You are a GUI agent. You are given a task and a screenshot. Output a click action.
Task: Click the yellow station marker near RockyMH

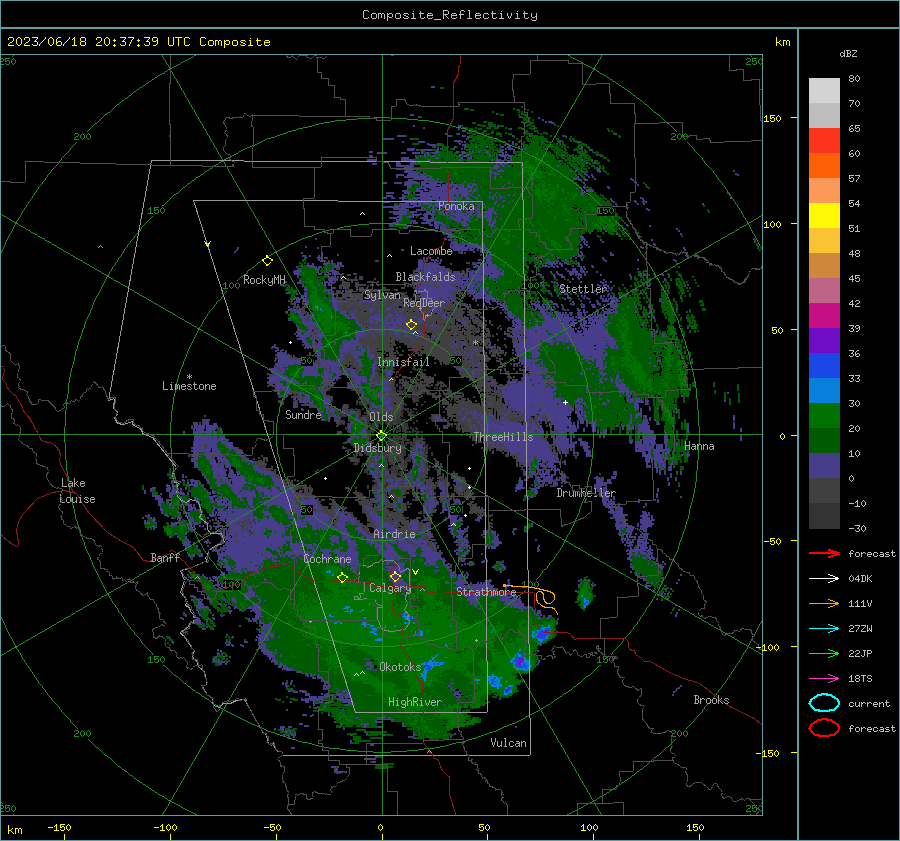tap(267, 261)
